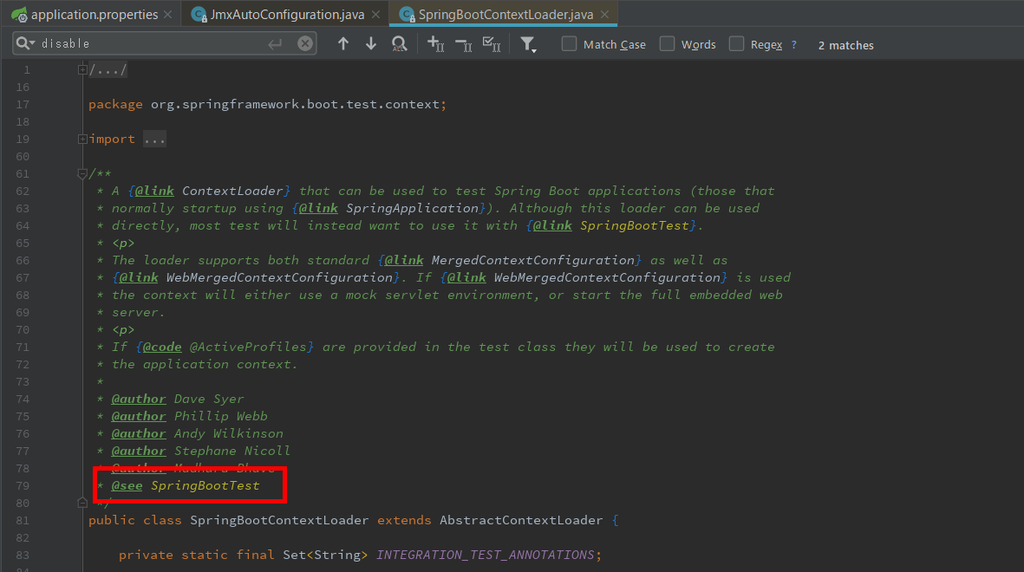Screen dimensions: 1024x572
Task: Enable the Match Case checkbox
Action: (x=569, y=44)
